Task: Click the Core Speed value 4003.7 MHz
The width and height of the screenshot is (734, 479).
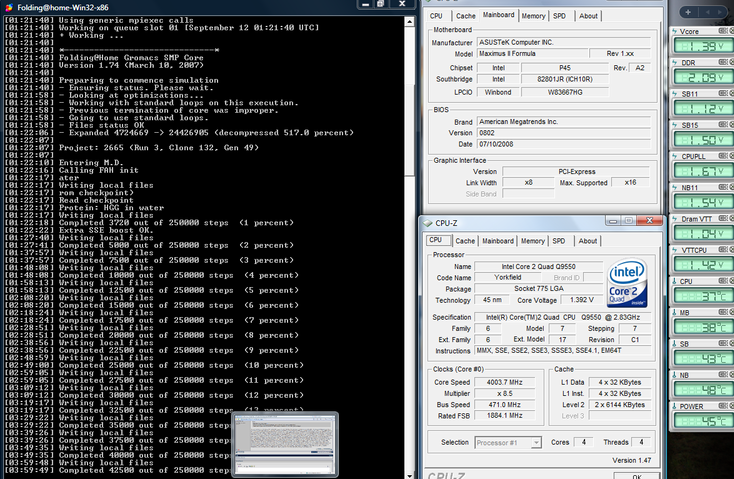Action: (504, 382)
